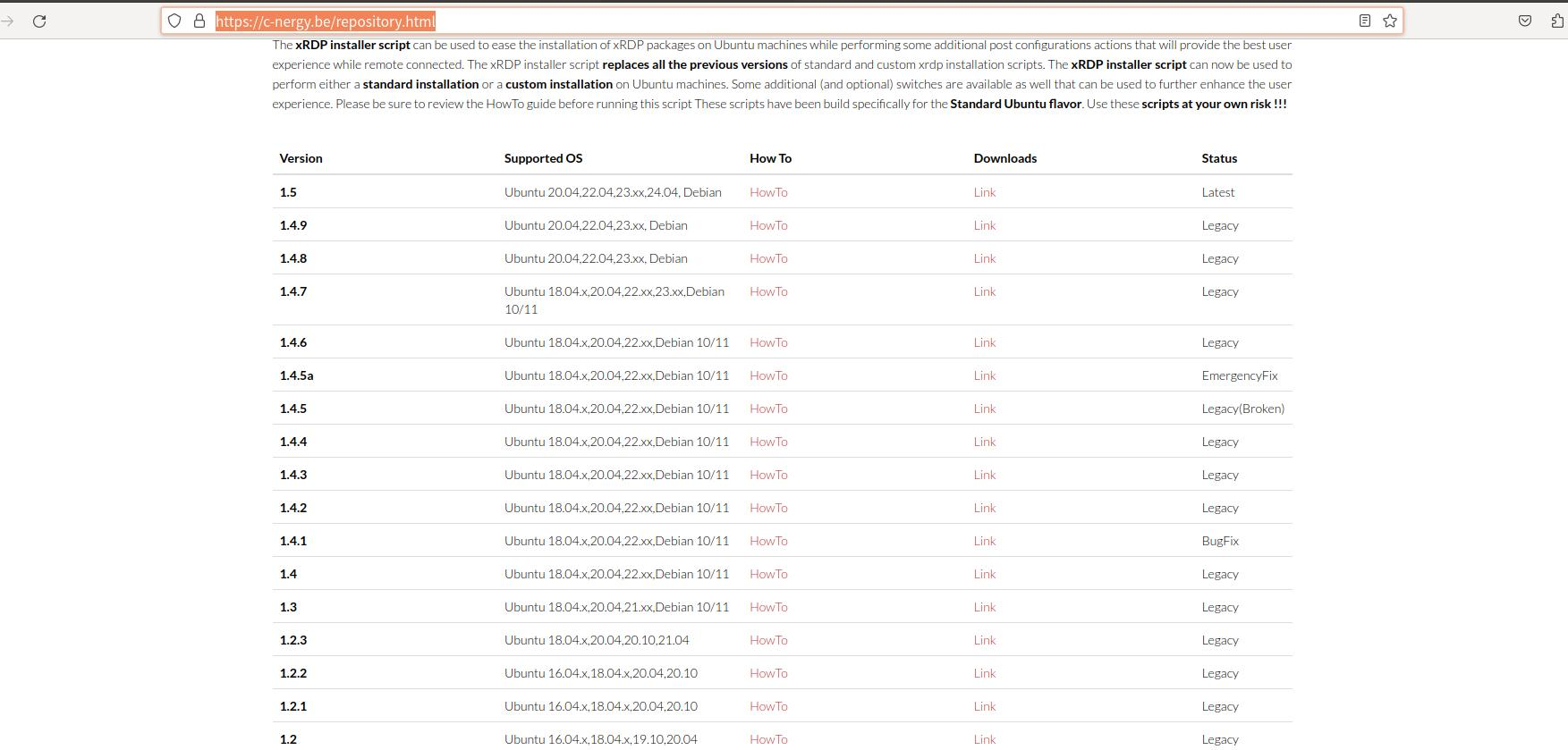Download Link for version 1.2.2
Screen dimensions: 1568x750
(985, 673)
